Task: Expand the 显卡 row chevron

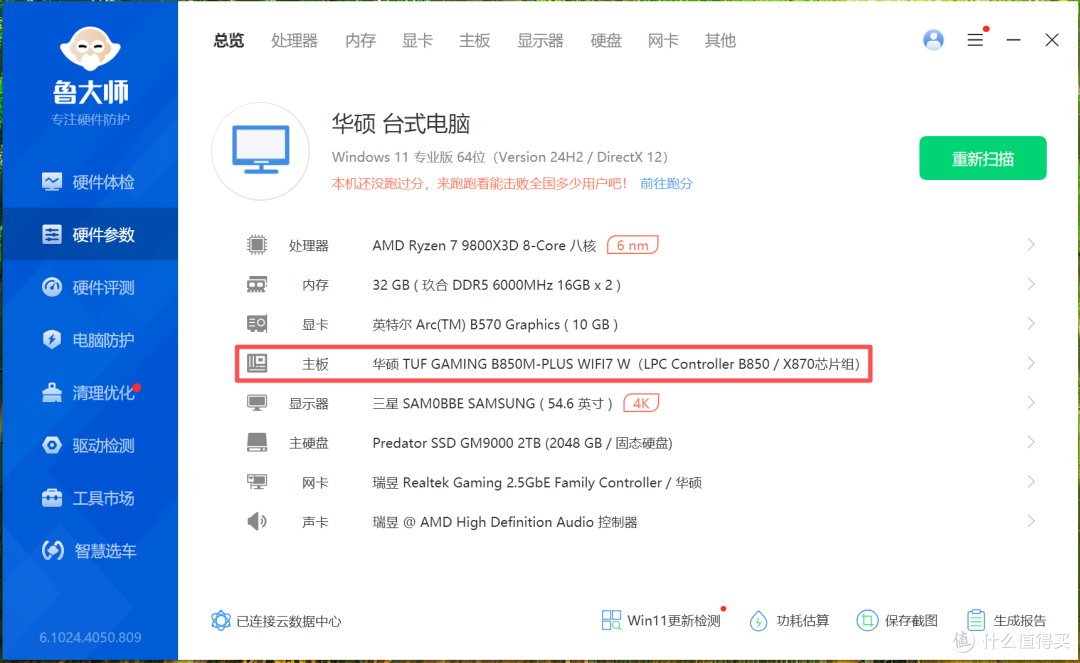Action: click(x=1031, y=323)
